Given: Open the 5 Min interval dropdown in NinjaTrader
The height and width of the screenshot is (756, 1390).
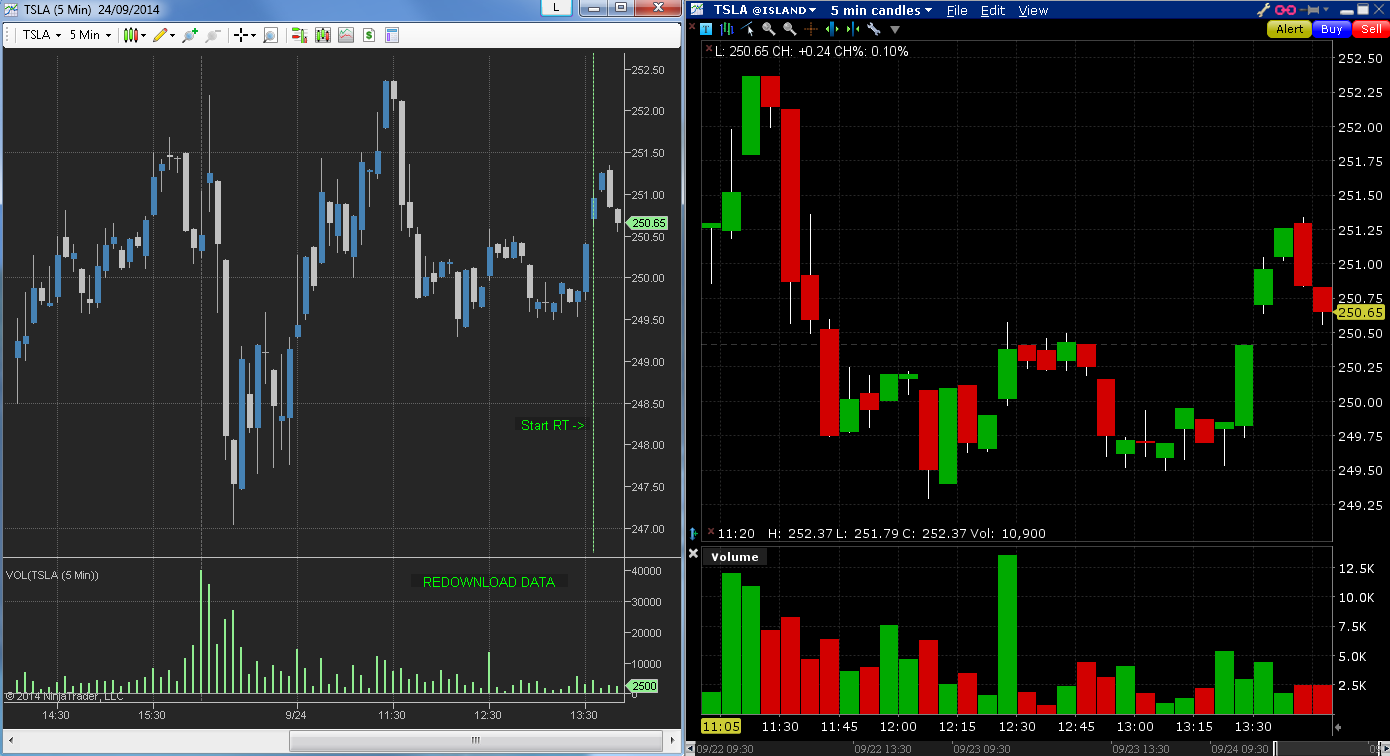Looking at the screenshot, I should tap(90, 35).
